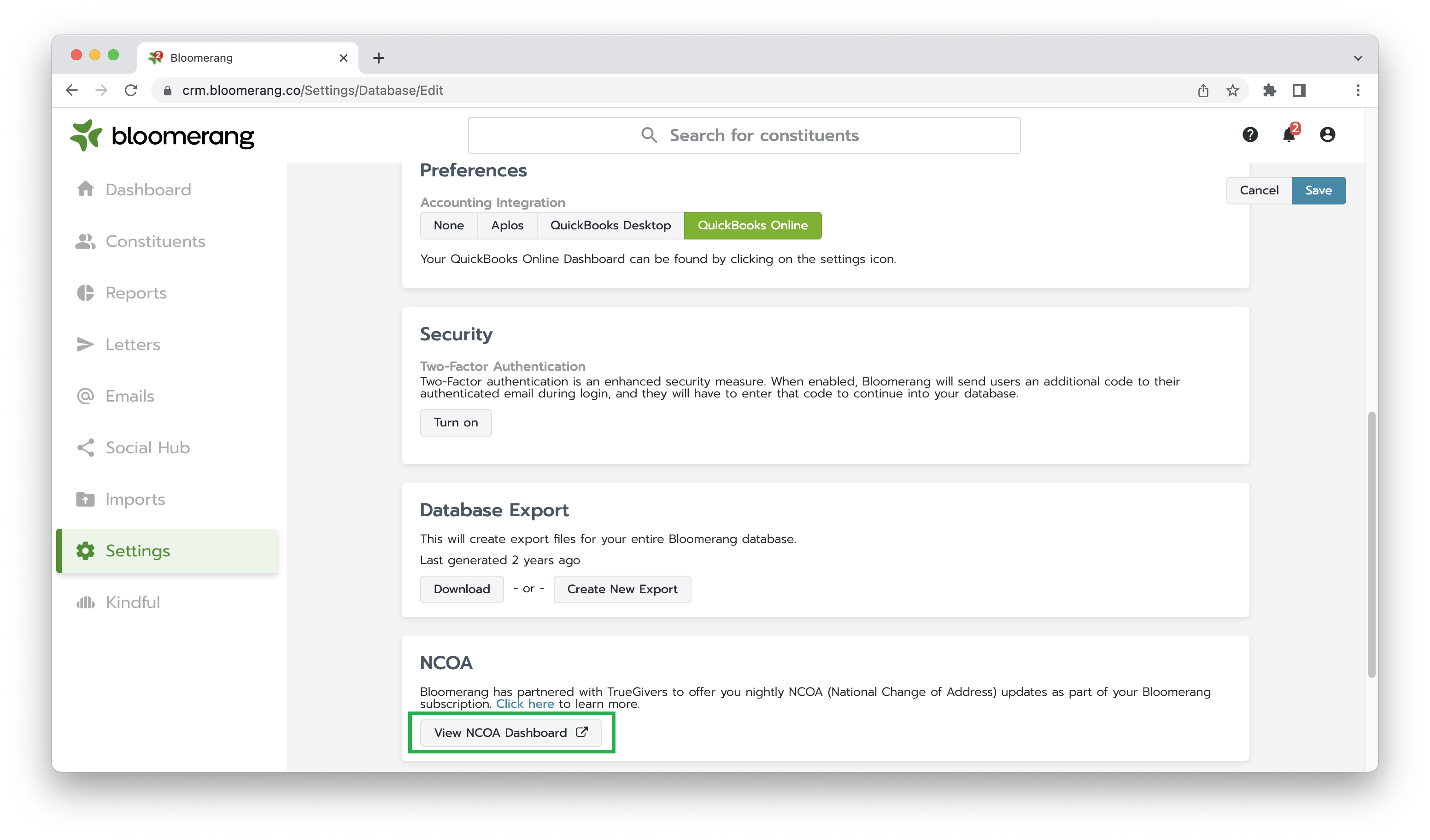Follow the NCOA Click here link
Viewport: 1430px width, 840px height.
point(525,704)
